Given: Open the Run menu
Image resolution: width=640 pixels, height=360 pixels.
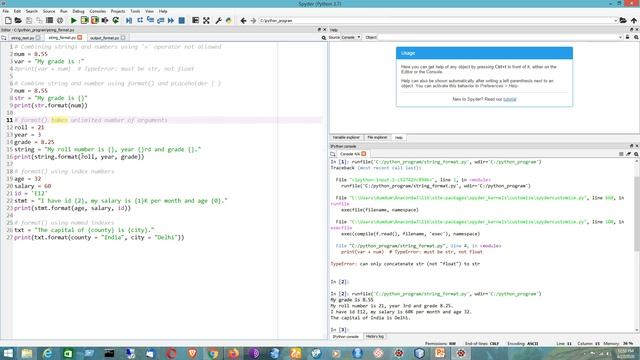Looking at the screenshot, I should [64, 11].
